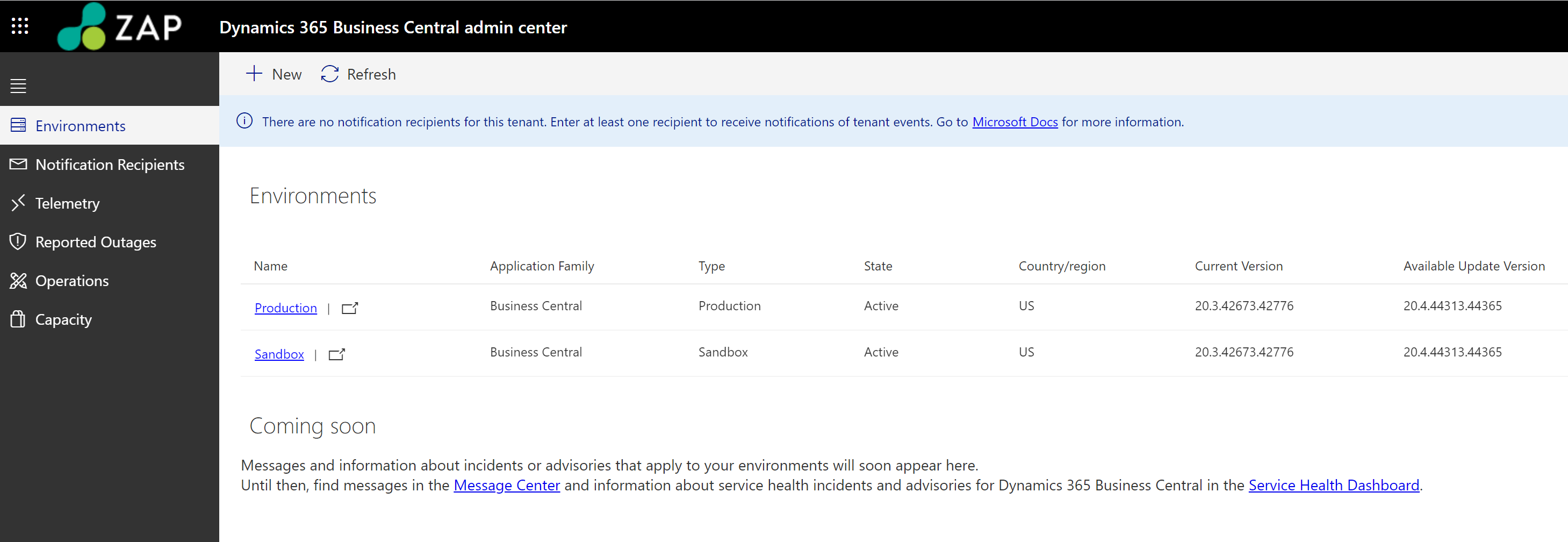This screenshot has height=542, width=1568.
Task: Click the Environments page heading
Action: coord(313,196)
